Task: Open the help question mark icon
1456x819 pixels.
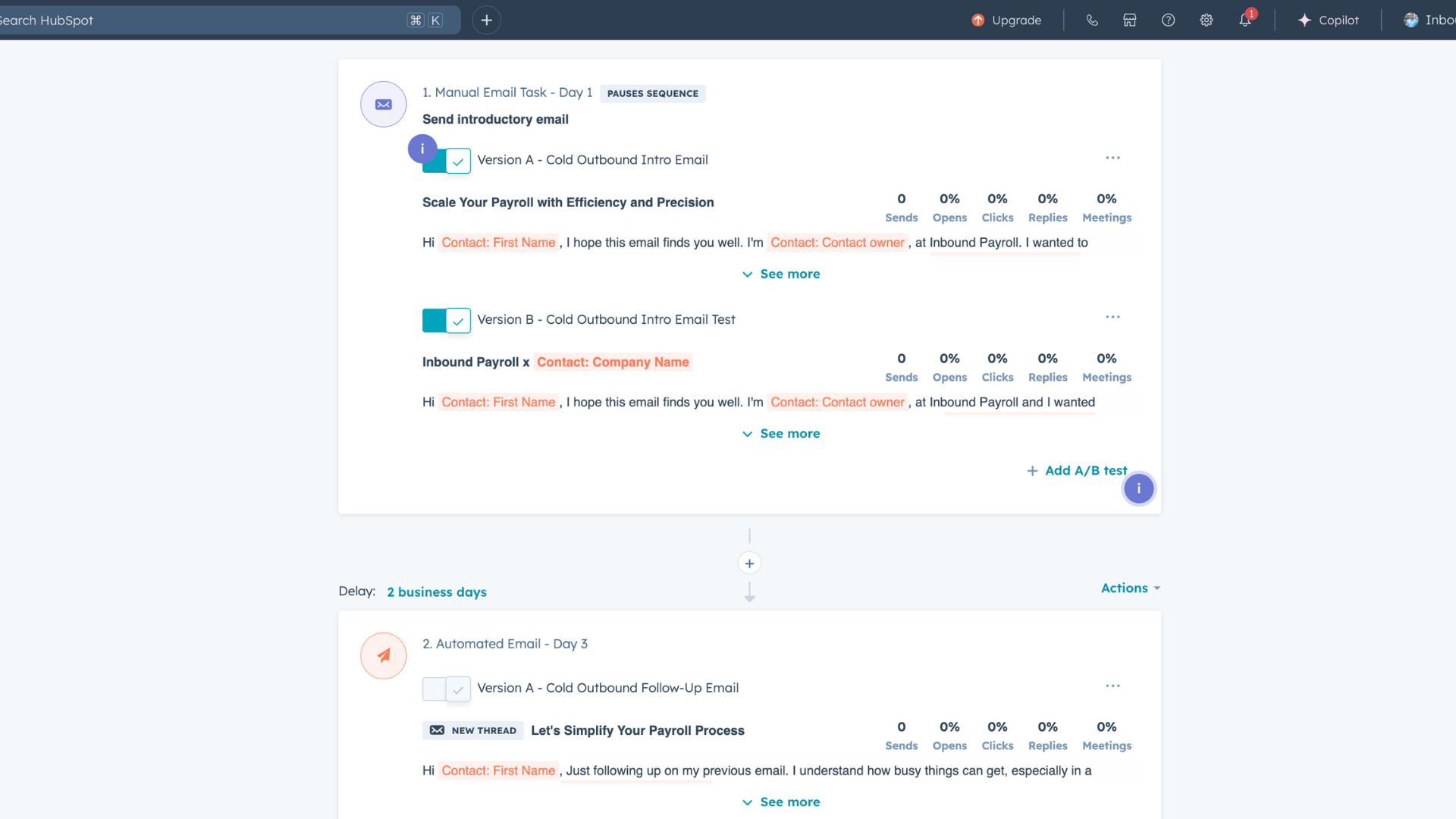Action: point(1168,20)
